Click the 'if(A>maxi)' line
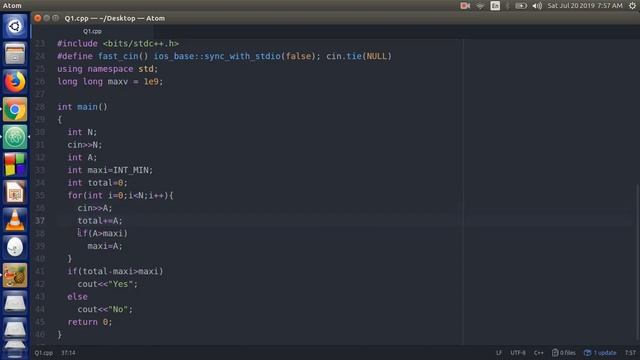 103,233
